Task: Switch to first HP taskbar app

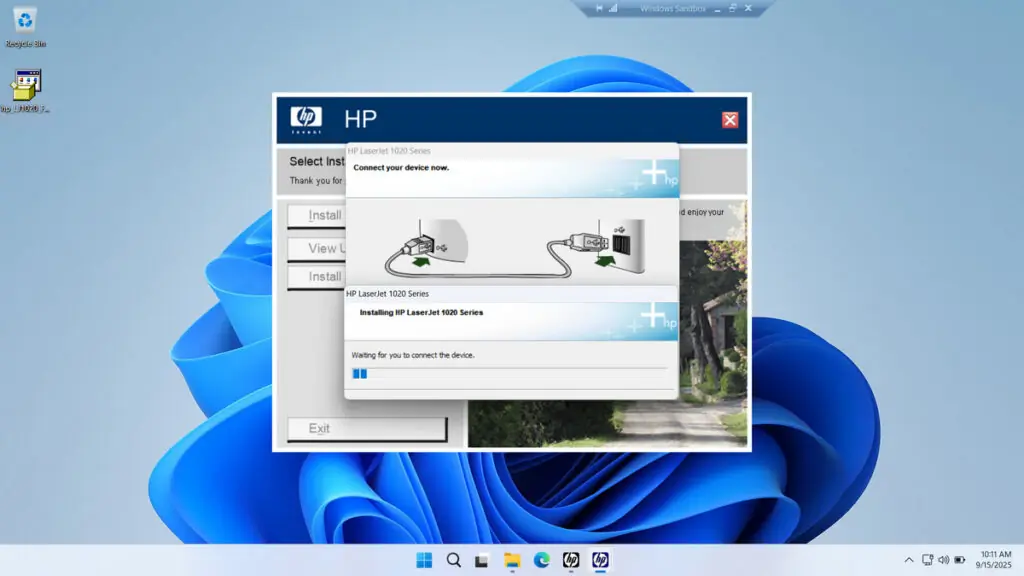Action: [x=571, y=560]
